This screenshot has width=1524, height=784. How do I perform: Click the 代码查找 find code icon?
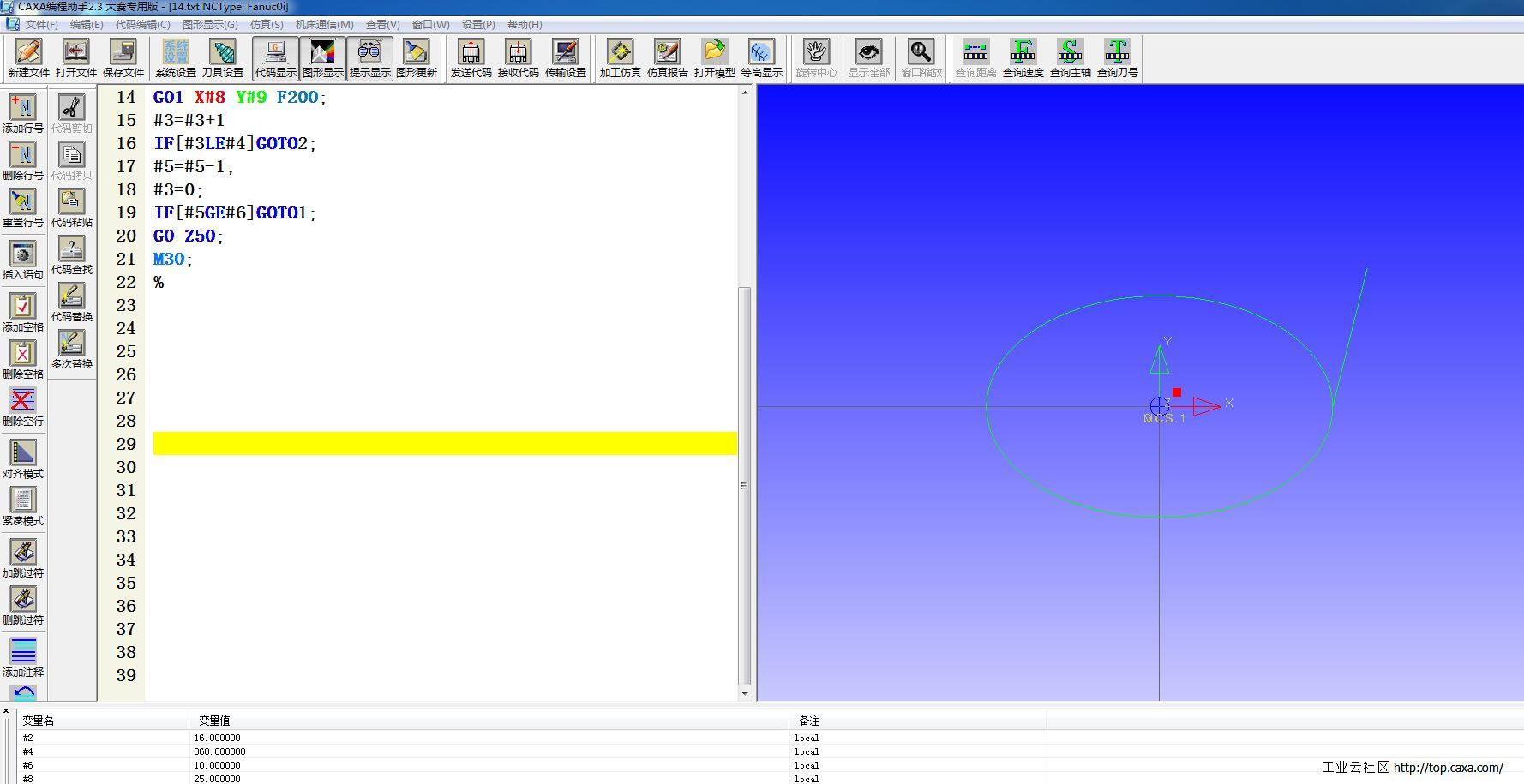(71, 254)
